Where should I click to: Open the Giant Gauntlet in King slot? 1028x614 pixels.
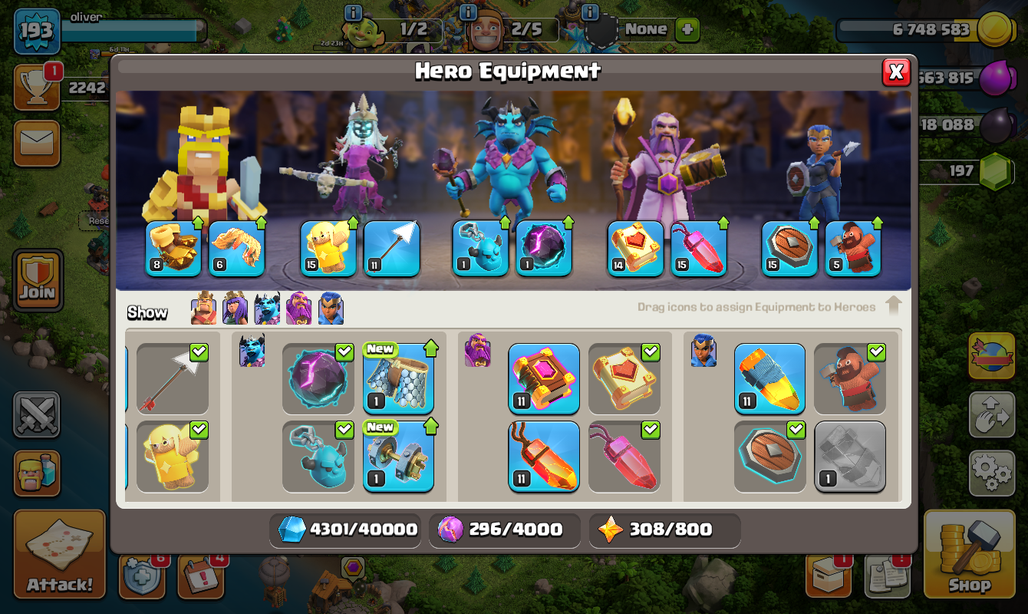(x=173, y=248)
